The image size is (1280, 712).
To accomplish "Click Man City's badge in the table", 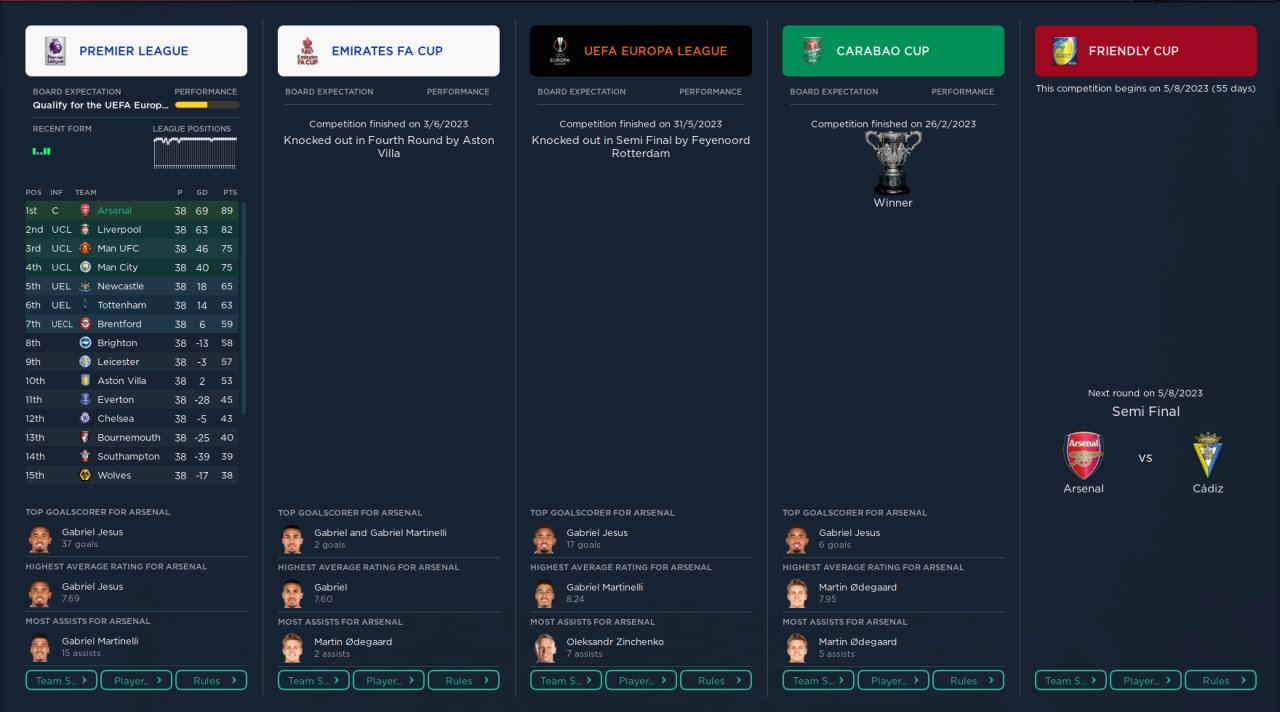I will (85, 268).
